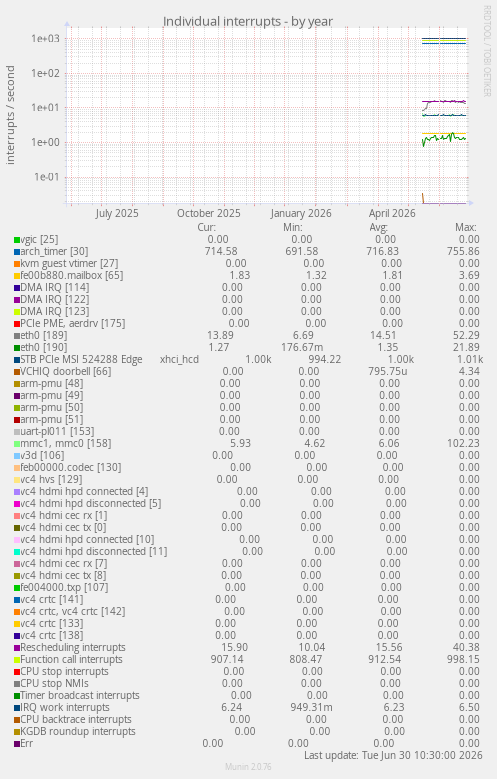Click the 'CPU stop interrupts' label

[x=64, y=671]
